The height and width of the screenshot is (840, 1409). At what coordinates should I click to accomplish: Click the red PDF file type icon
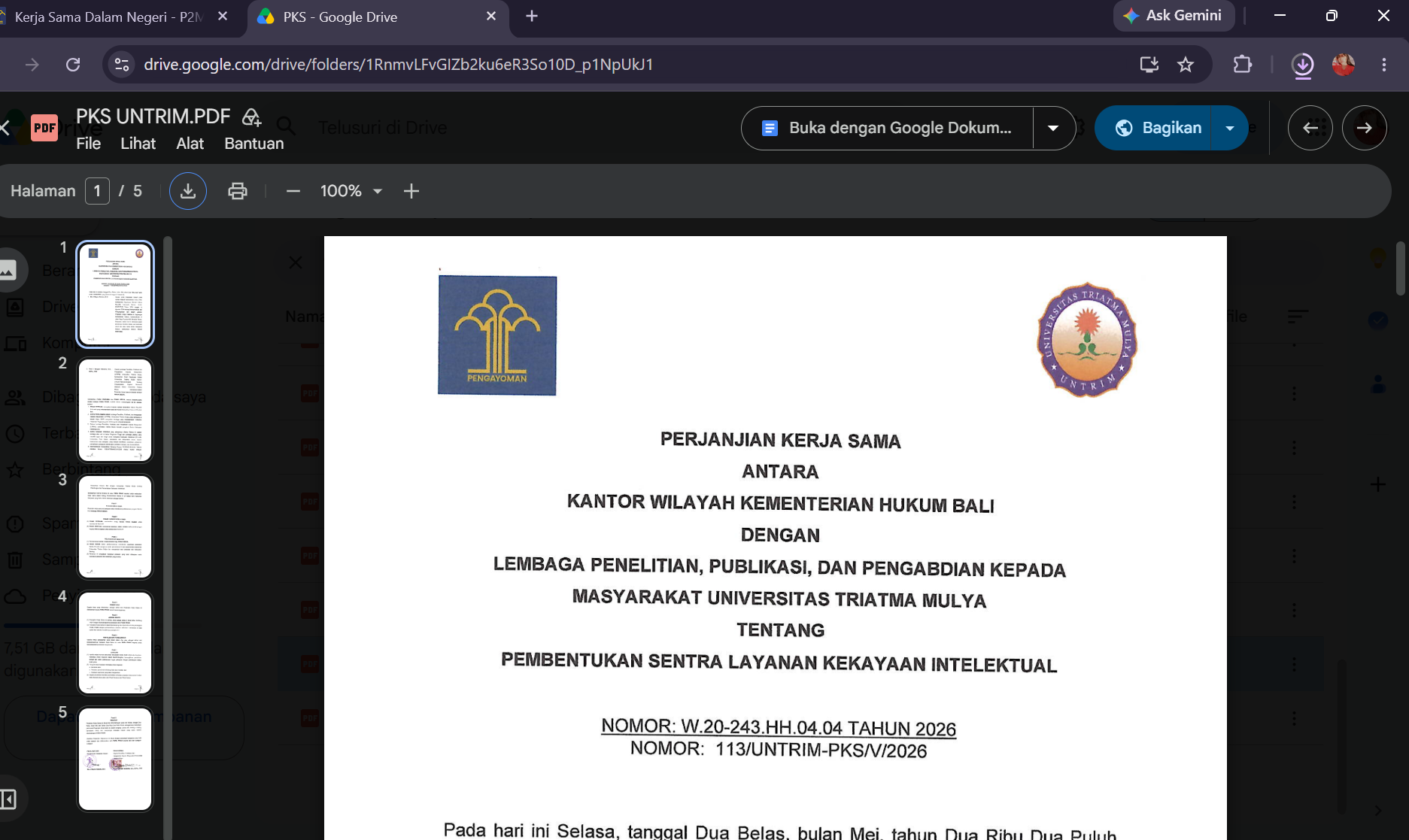[44, 128]
